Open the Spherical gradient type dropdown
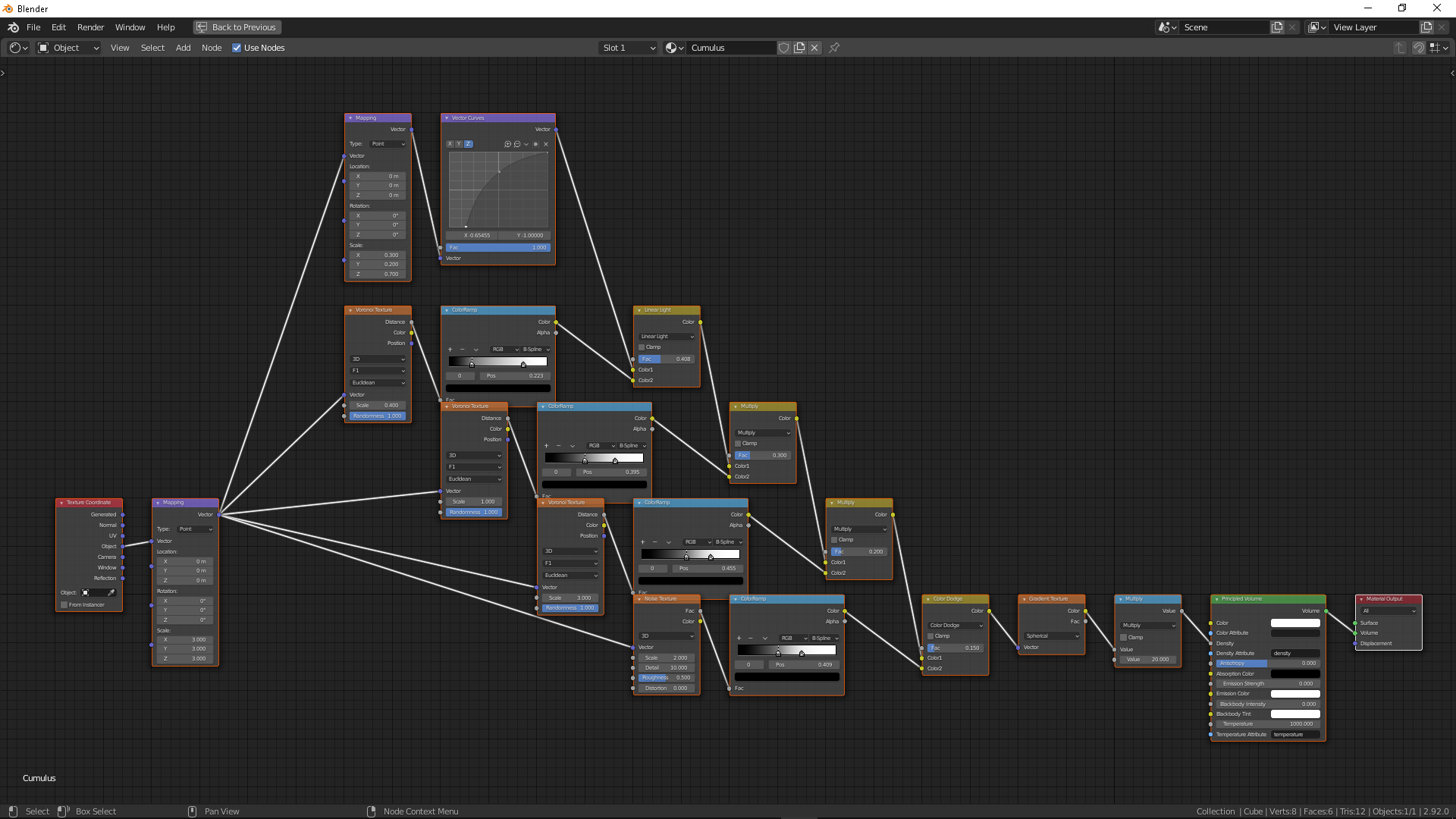Image resolution: width=1456 pixels, height=819 pixels. 1052,636
